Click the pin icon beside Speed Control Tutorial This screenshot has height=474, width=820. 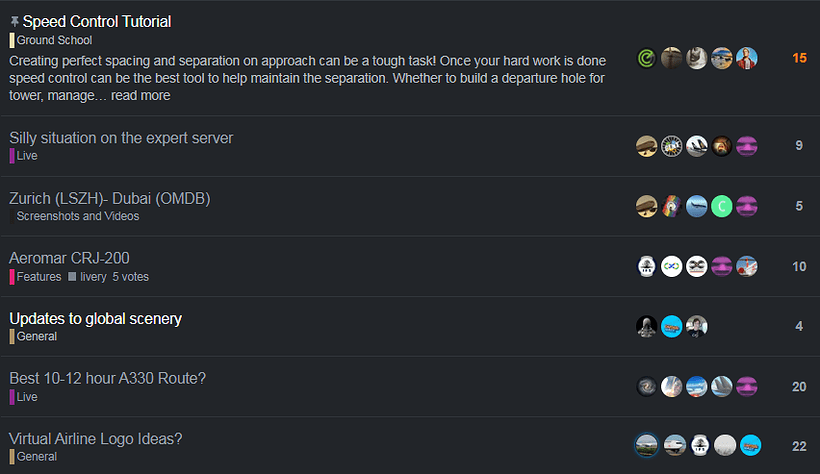click(x=14, y=21)
